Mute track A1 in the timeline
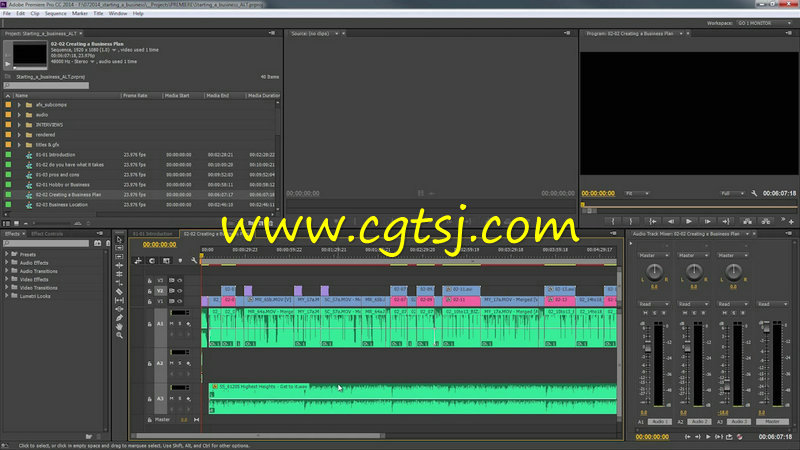This screenshot has height=450, width=800. point(171,323)
